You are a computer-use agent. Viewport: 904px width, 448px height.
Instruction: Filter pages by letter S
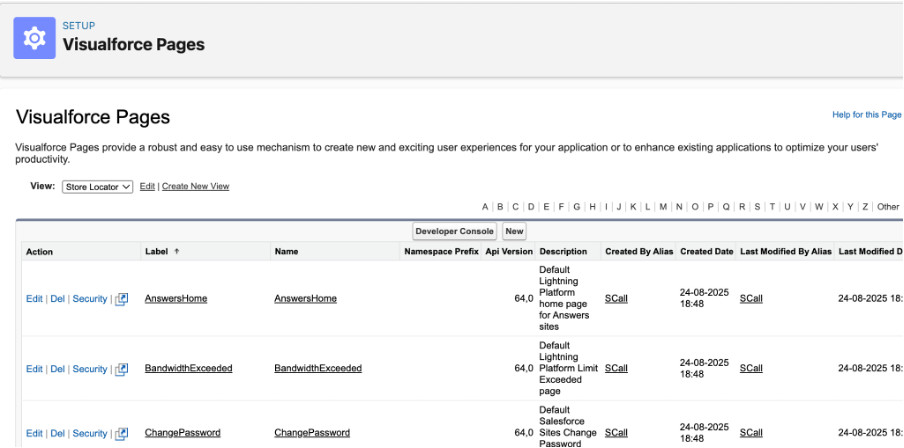(757, 206)
